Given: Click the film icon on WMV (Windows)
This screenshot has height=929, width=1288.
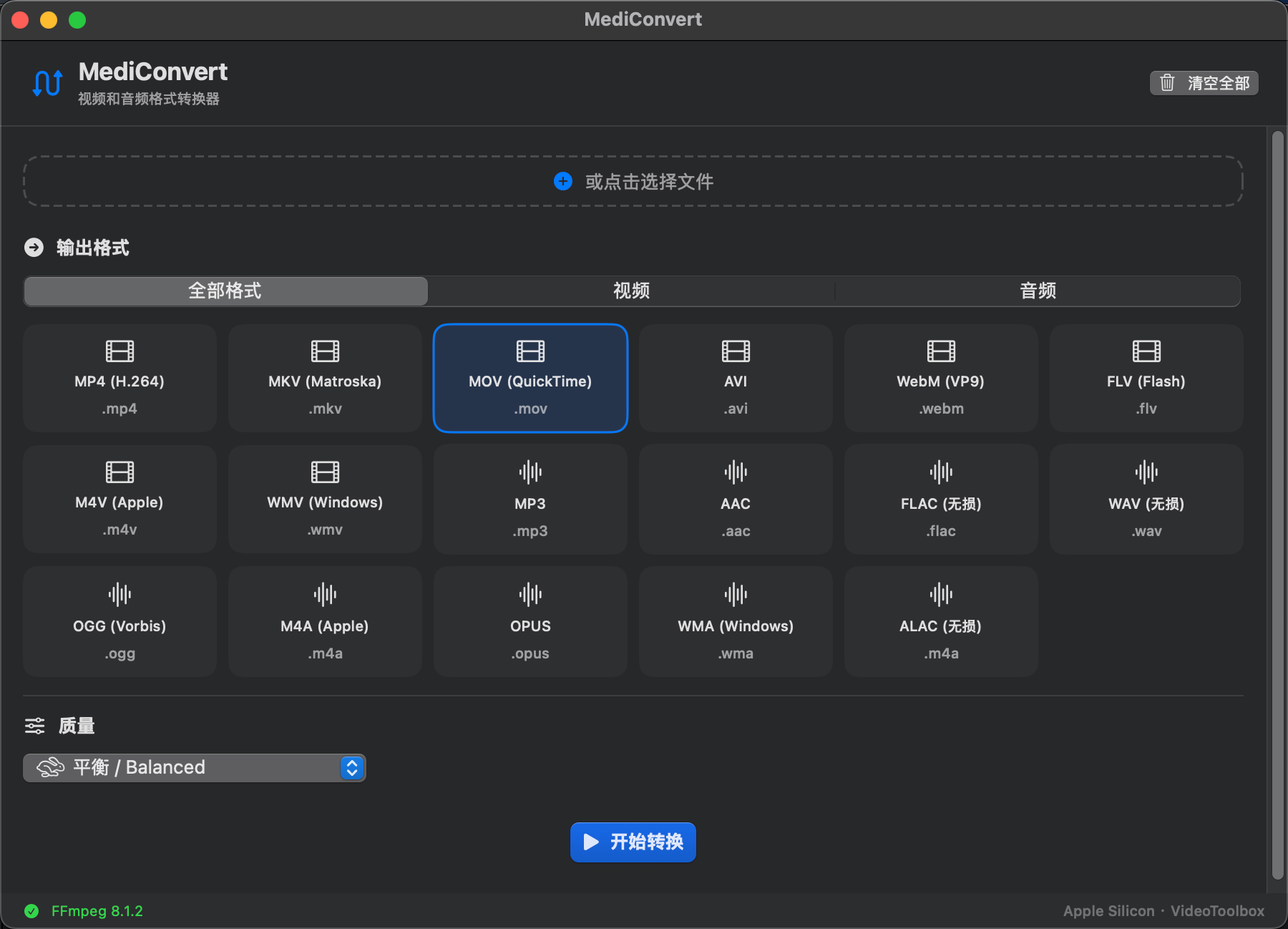Looking at the screenshot, I should click(x=325, y=472).
